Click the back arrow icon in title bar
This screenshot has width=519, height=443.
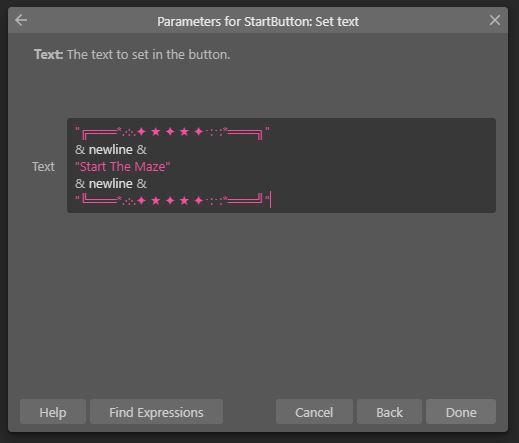[x=21, y=20]
